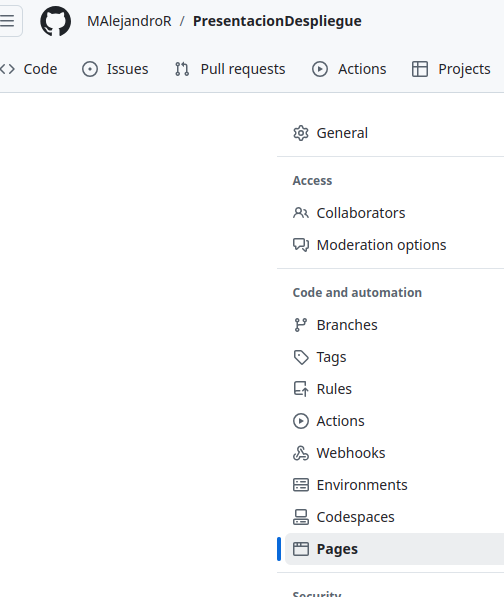Click the Rules icon in sidebar

click(301, 389)
